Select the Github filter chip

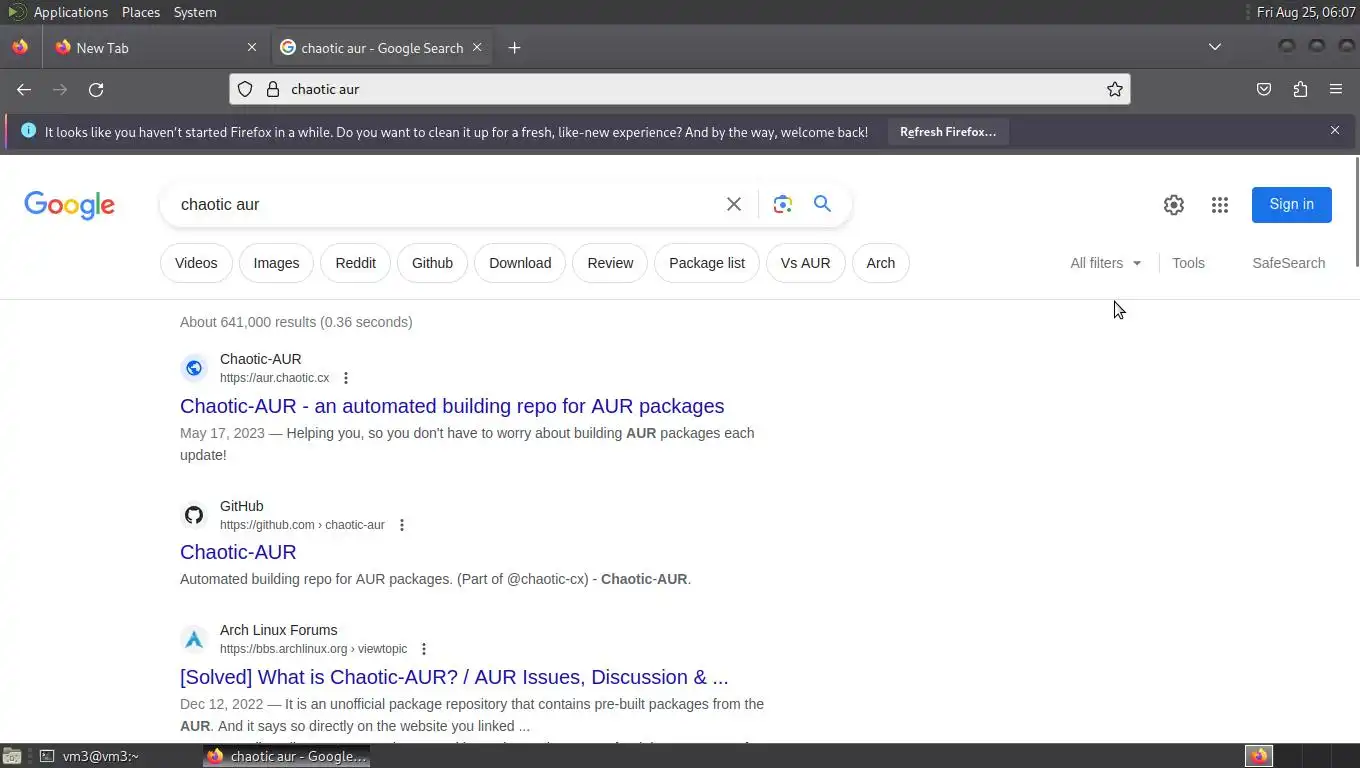(433, 263)
